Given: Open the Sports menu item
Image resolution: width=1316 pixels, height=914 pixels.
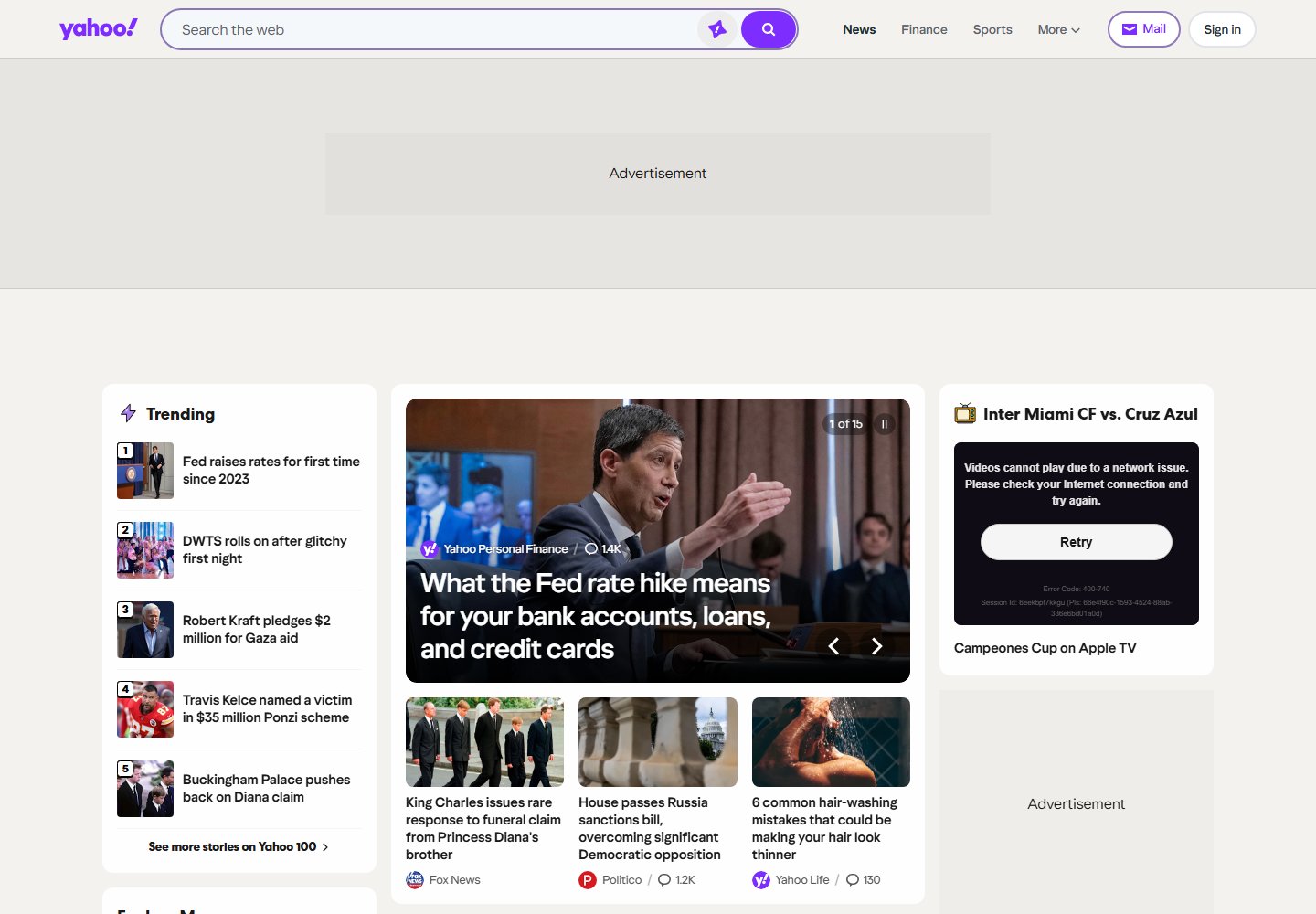Looking at the screenshot, I should [x=992, y=29].
